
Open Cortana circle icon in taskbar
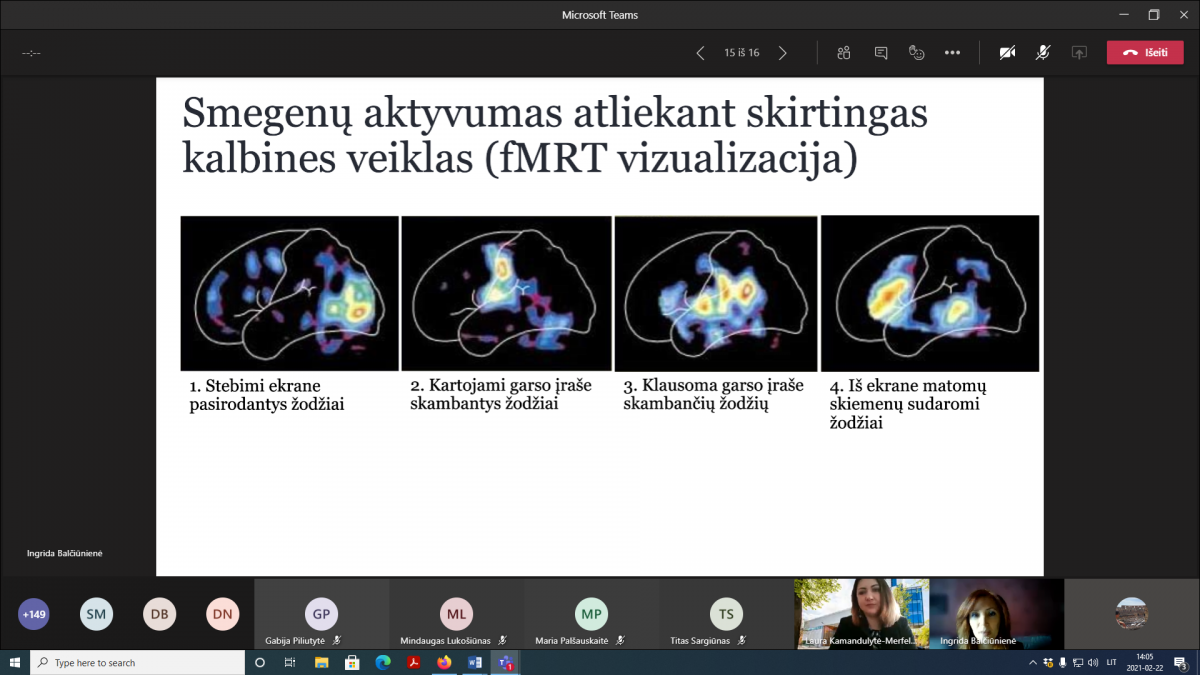(260, 662)
